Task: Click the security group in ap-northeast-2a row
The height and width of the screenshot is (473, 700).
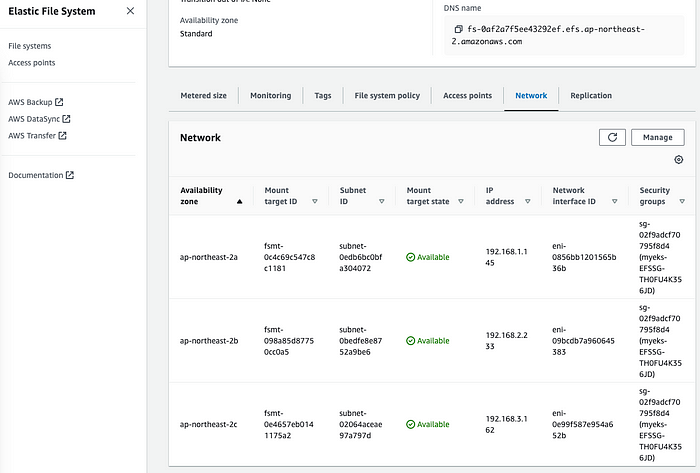Action: 660,257
